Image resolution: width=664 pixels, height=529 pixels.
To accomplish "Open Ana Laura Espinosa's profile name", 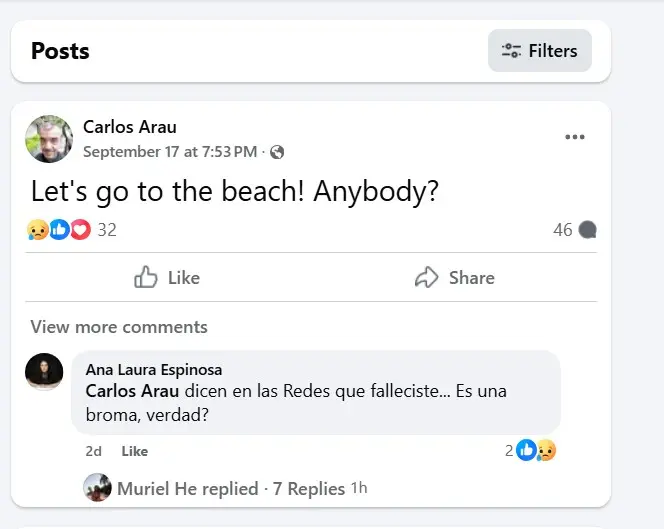I will pos(154,370).
